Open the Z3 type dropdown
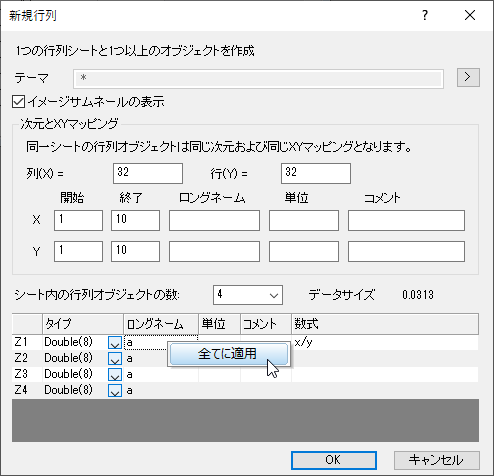494x476 pixels. [115, 375]
